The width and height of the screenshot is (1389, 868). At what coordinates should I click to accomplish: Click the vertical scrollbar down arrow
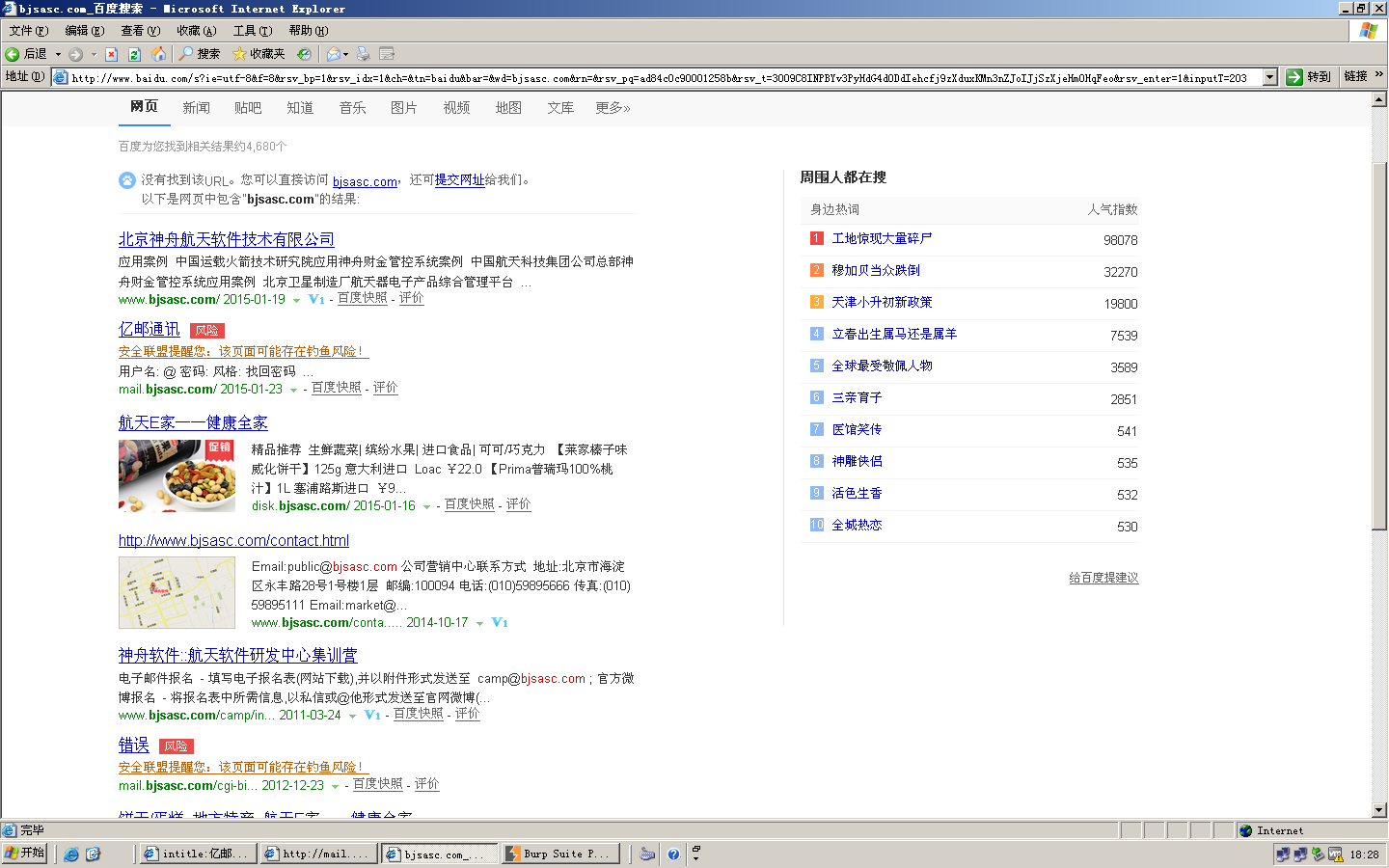[x=1379, y=810]
